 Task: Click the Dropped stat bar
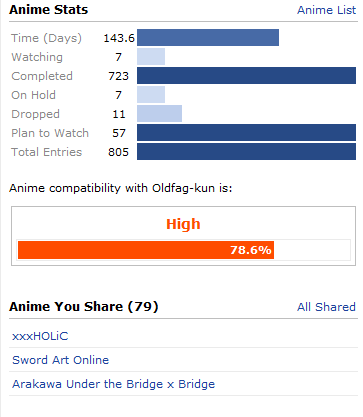[x=159, y=114]
